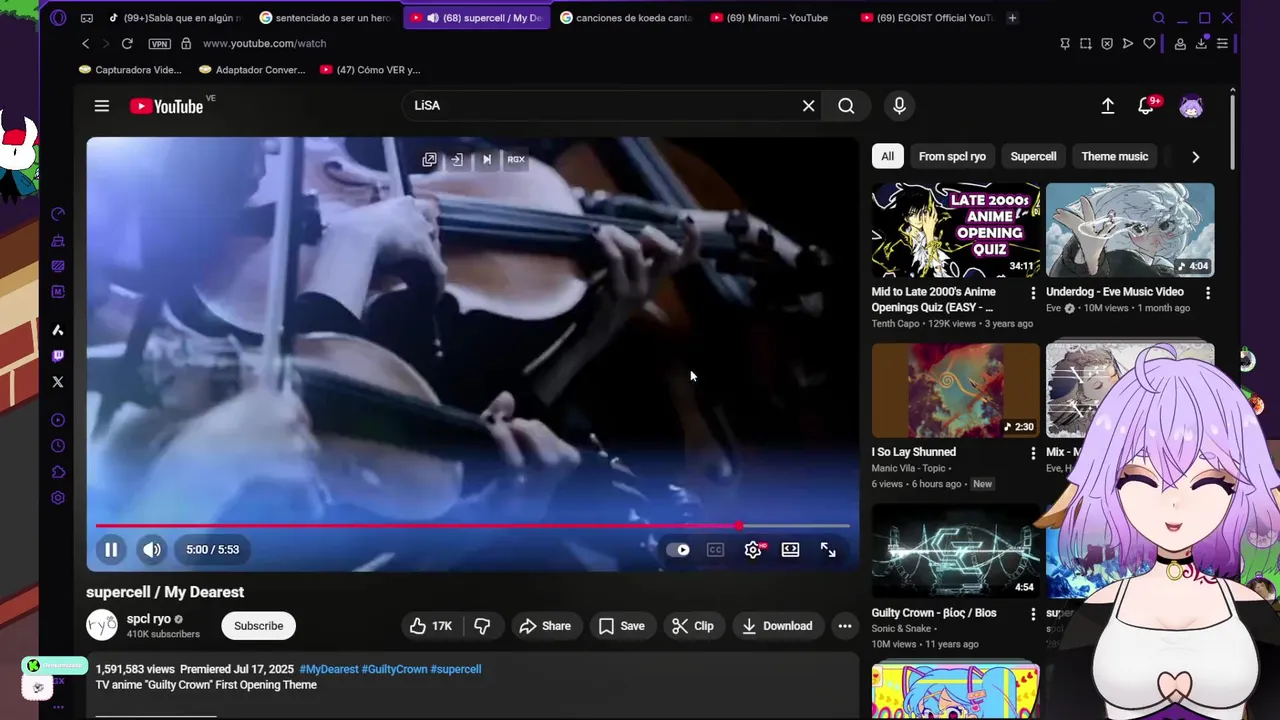Open options for I So Lay Shunned video
1280x720 pixels.
pyautogui.click(x=1033, y=453)
